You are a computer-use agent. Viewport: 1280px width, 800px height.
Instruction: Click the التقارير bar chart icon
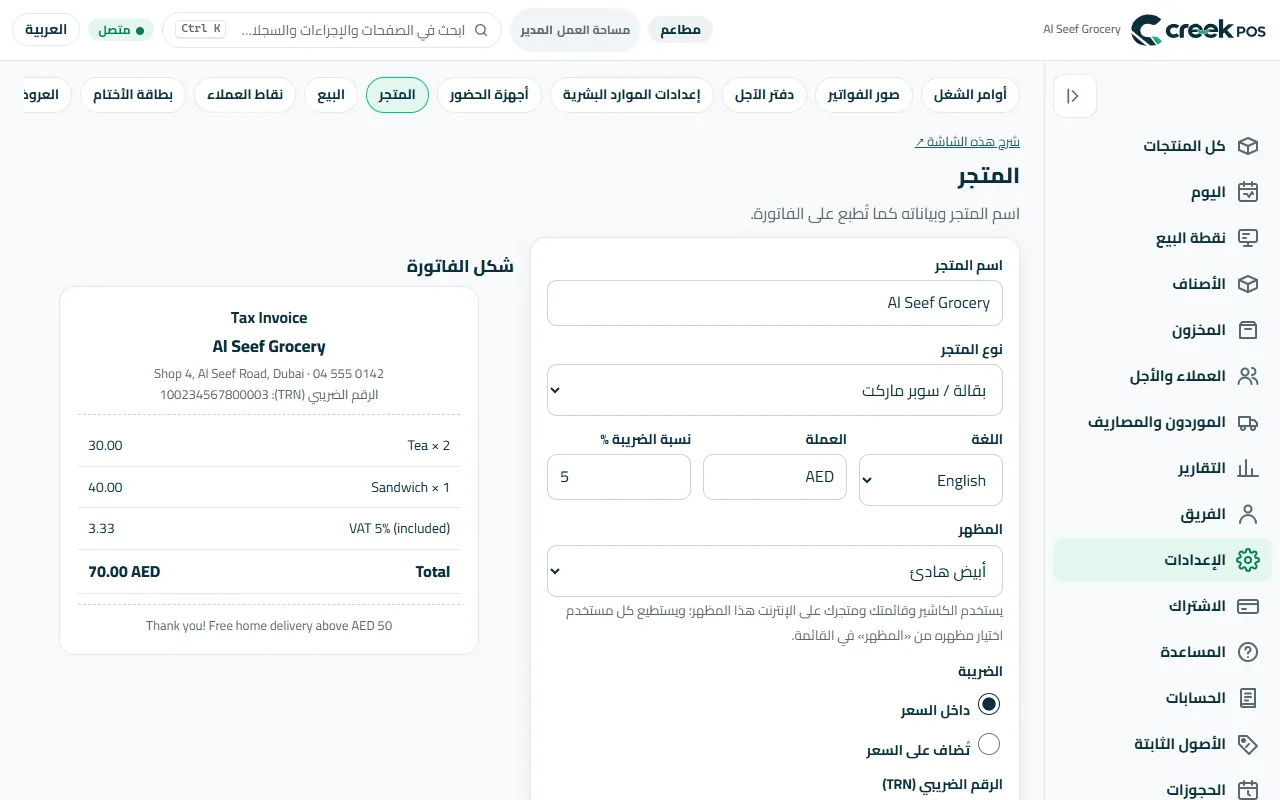[x=1247, y=468]
